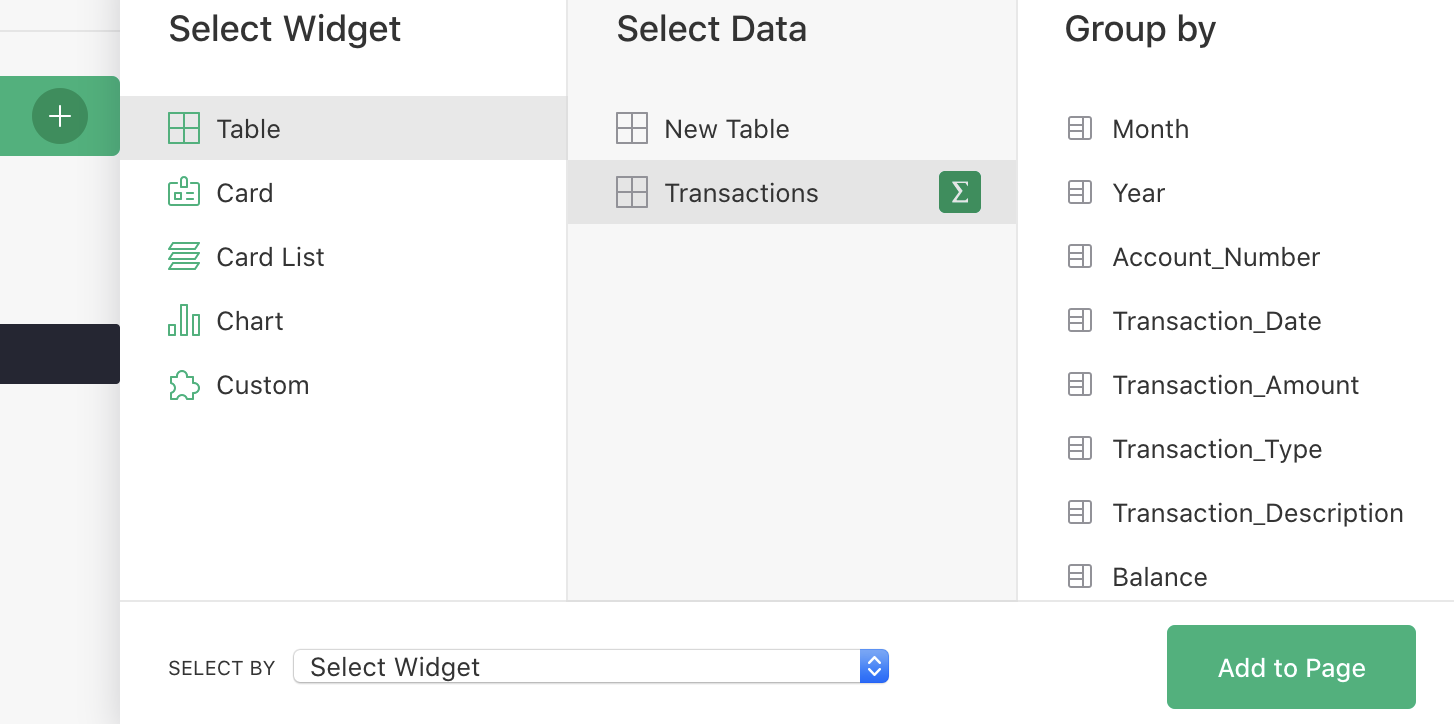Select the Chart widget icon
1454x724 pixels.
186,320
